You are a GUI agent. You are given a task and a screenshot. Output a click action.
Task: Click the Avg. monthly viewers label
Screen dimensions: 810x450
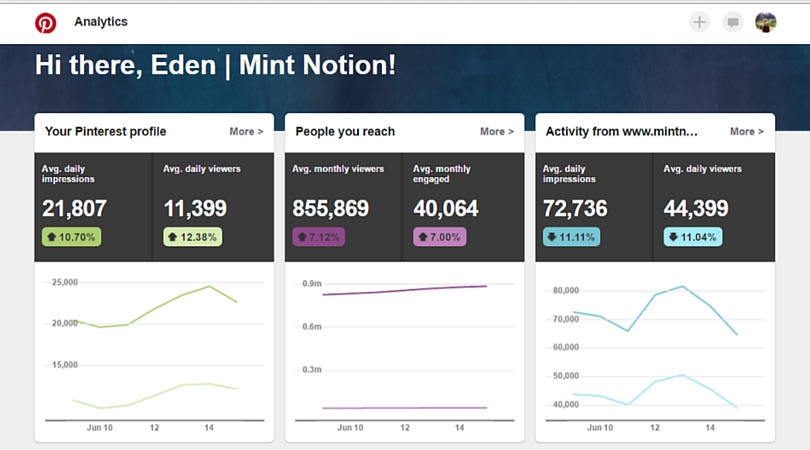(338, 169)
